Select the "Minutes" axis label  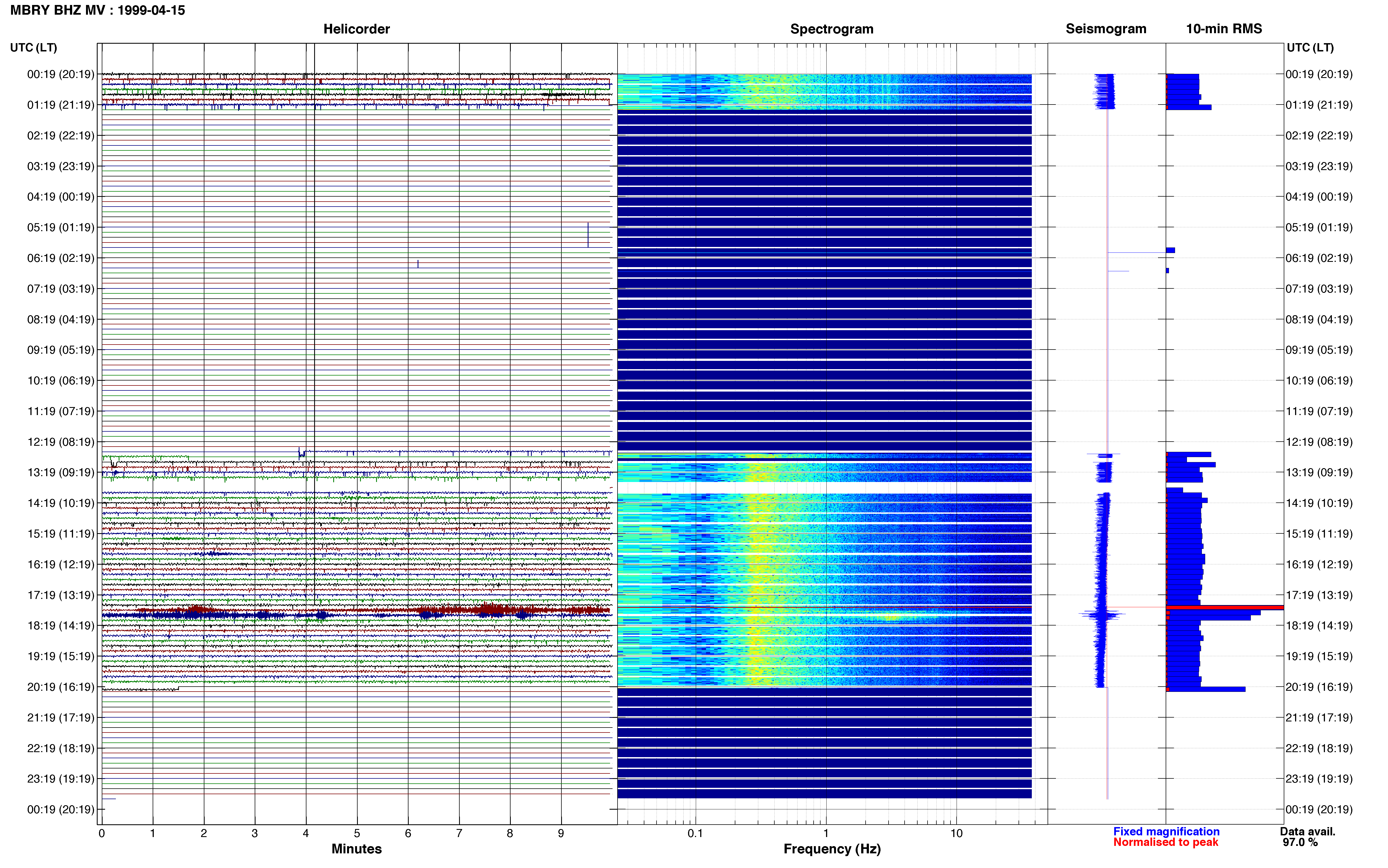click(356, 849)
